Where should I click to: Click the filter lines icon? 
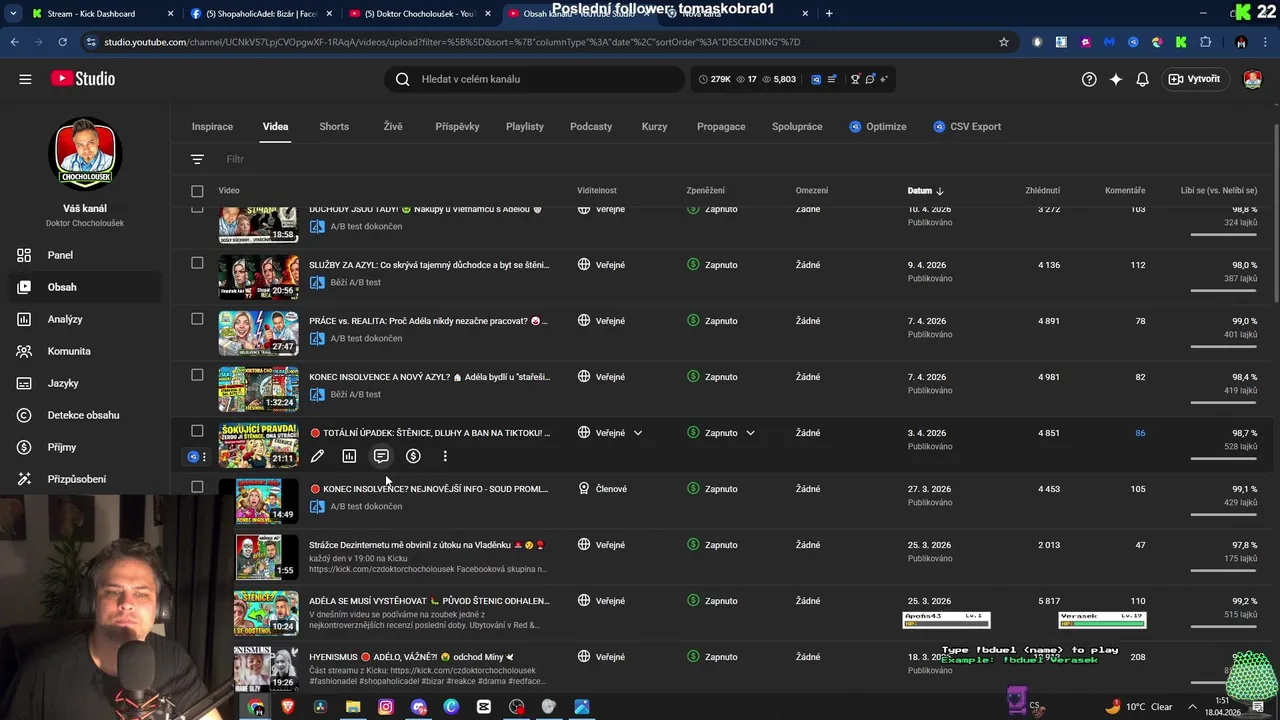click(197, 159)
